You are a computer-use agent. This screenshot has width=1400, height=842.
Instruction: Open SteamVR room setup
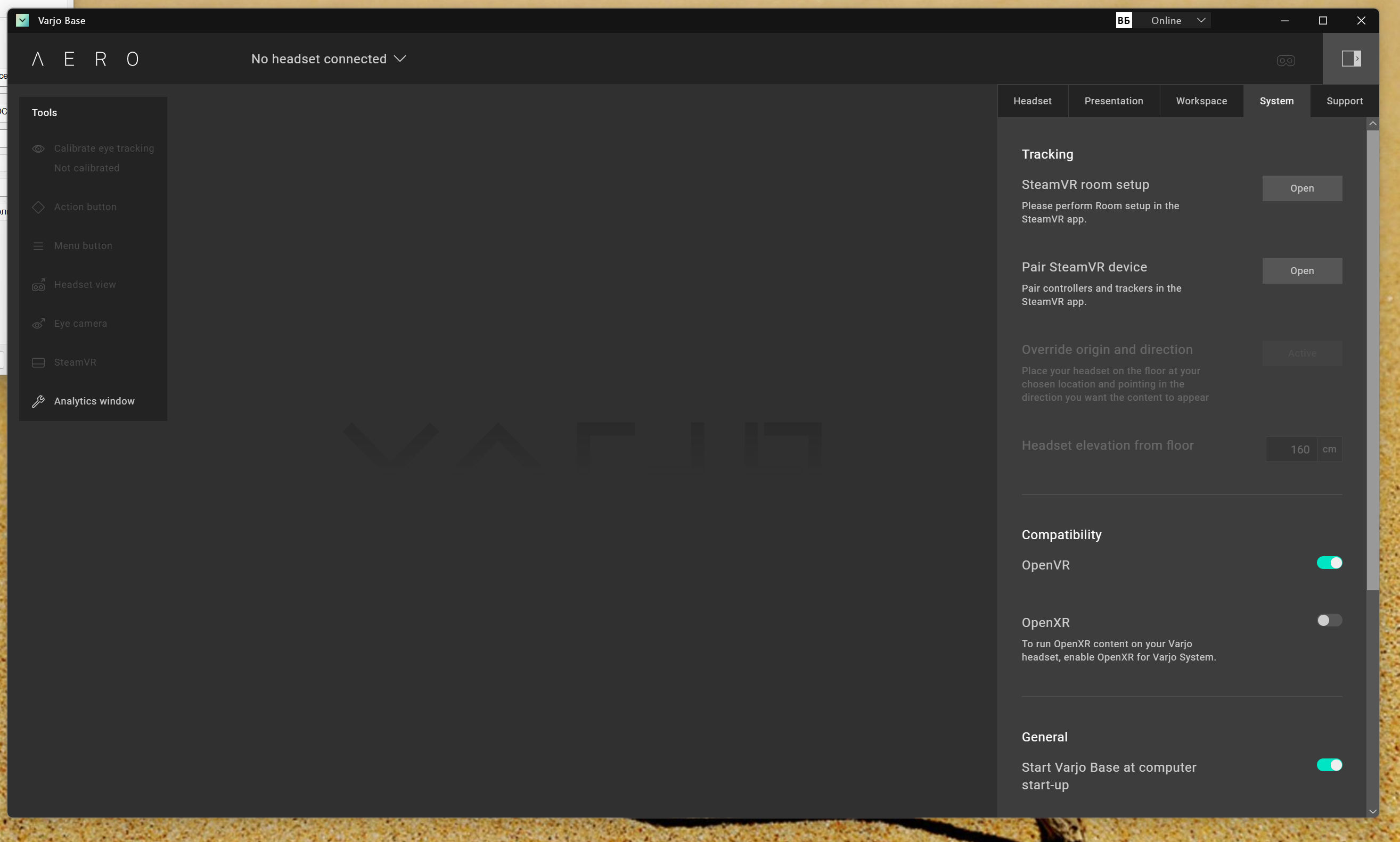(x=1302, y=188)
